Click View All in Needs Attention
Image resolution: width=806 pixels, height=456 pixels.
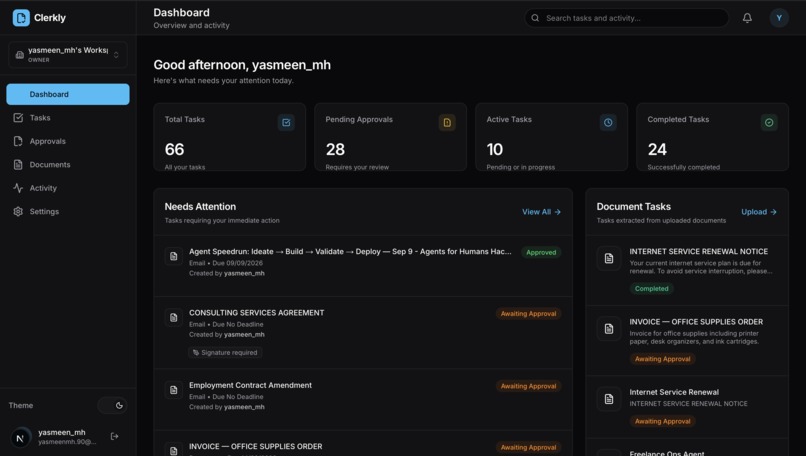pos(541,212)
